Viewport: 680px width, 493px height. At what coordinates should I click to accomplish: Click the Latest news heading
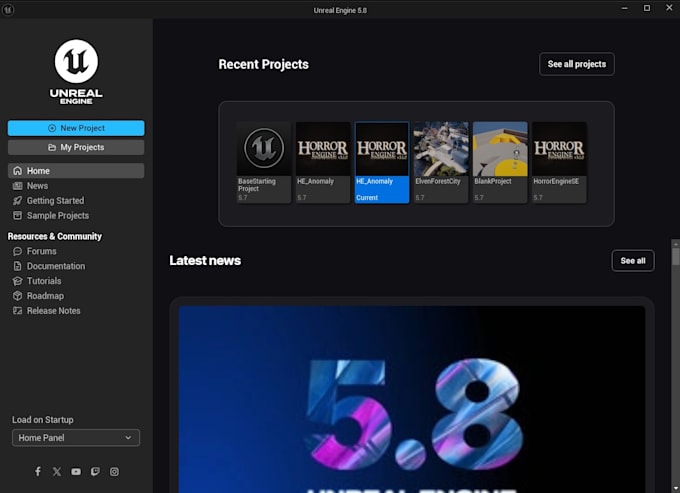(205, 261)
